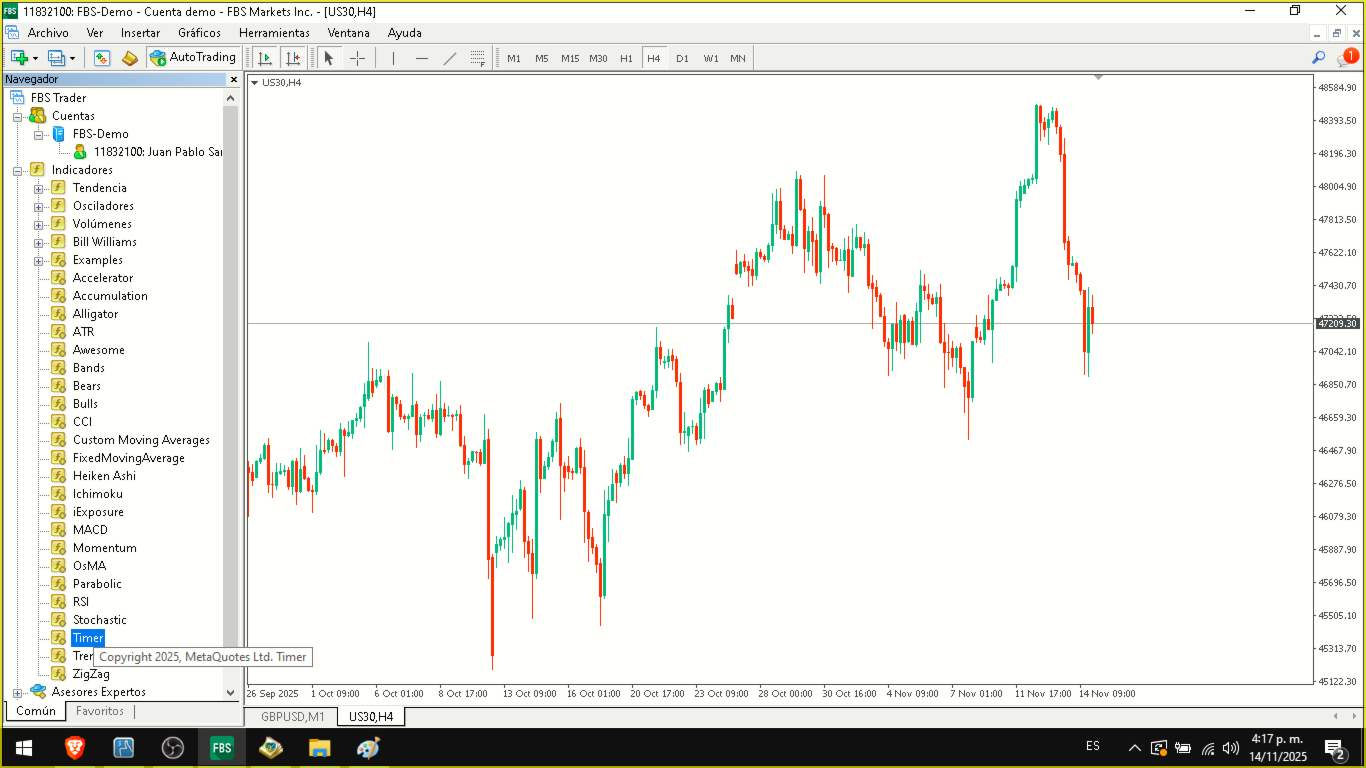
Task: Open the notifications bubble icon
Action: click(1346, 58)
